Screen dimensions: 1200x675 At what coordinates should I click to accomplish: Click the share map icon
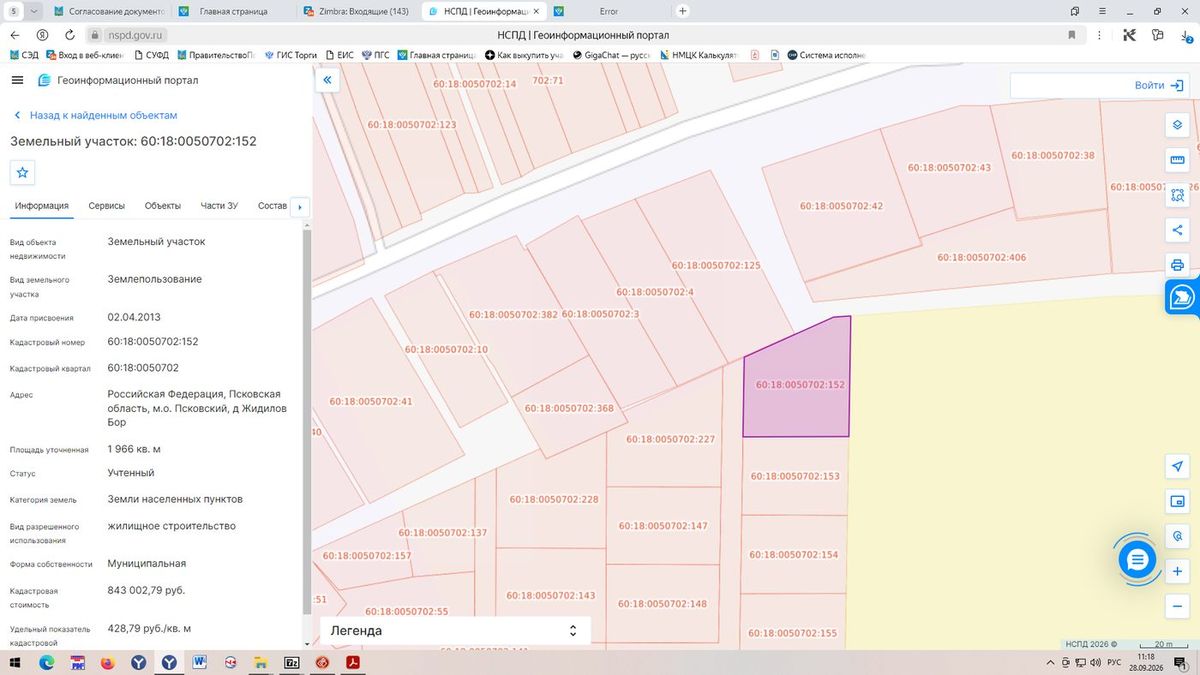point(1177,230)
